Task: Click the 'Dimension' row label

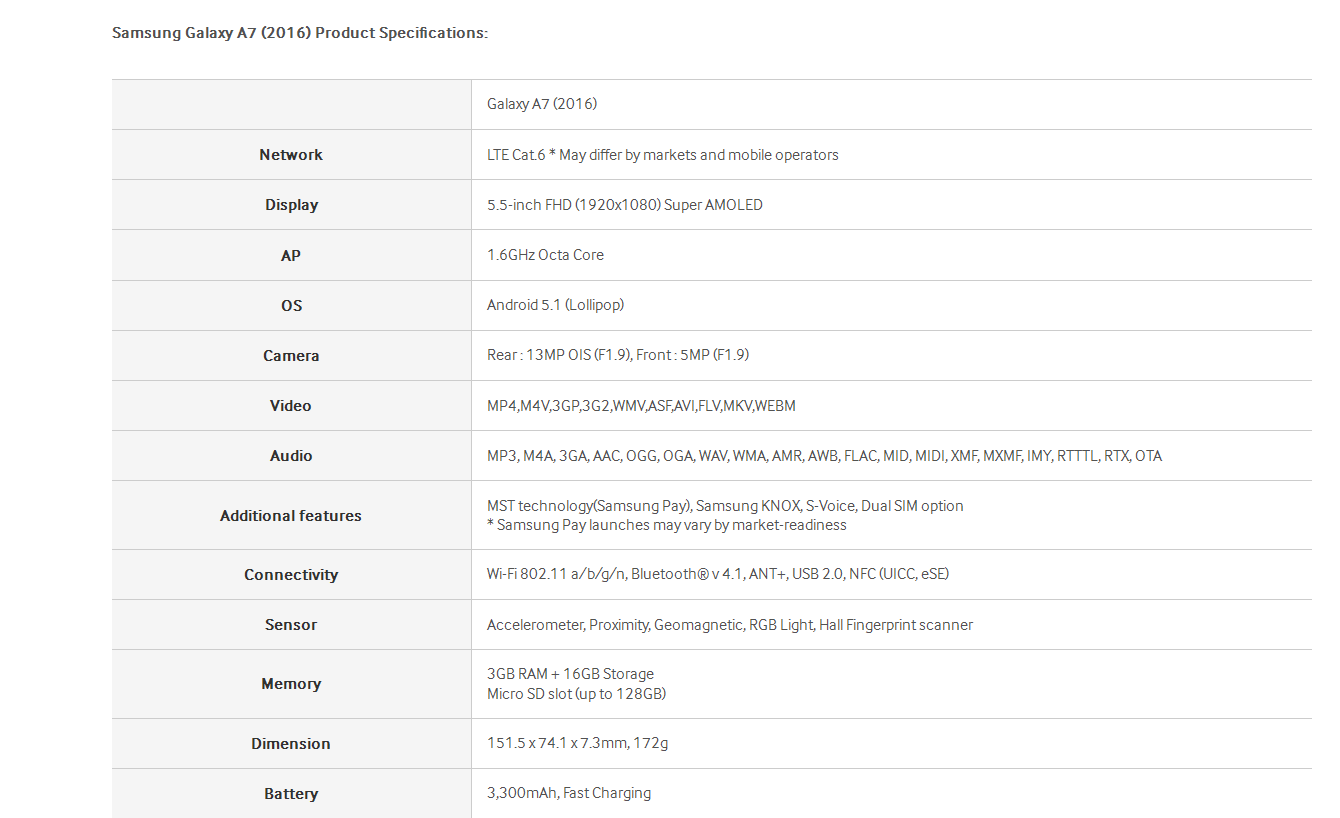Action: tap(291, 744)
